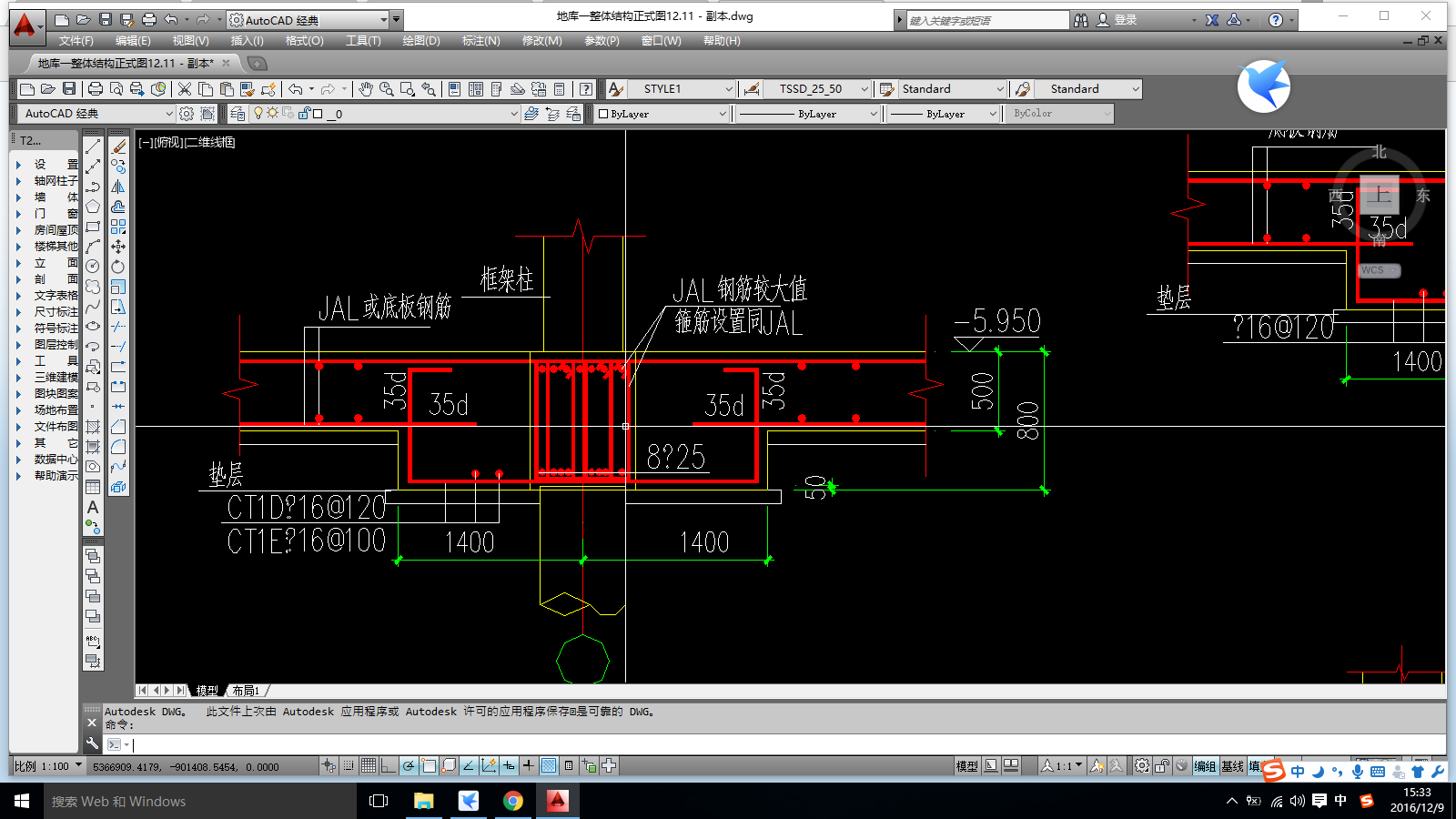Click the layer color swatch beside _0
Screen dimensions: 1456x819
318,114
